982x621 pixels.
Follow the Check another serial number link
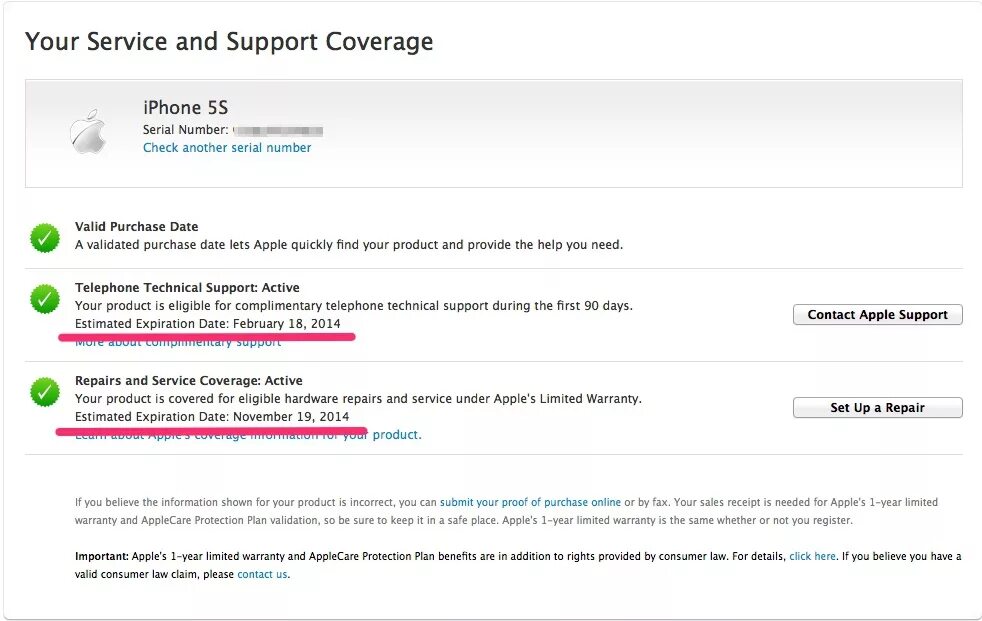[x=227, y=148]
